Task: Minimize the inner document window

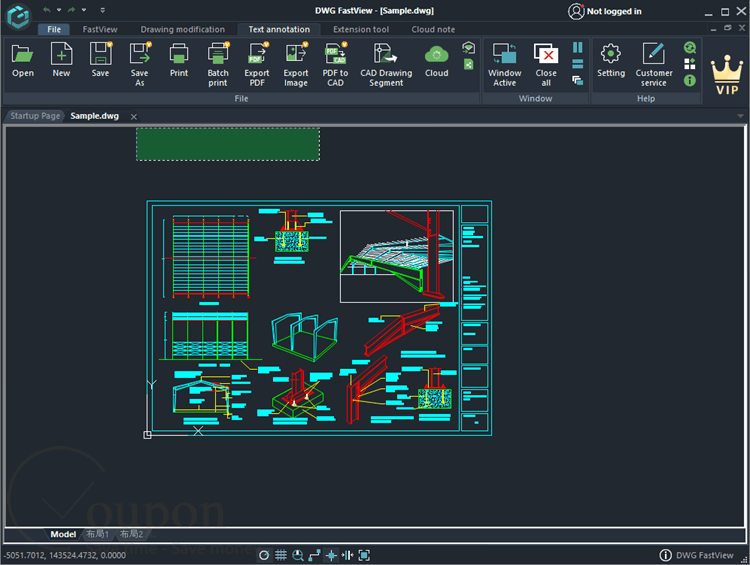Action: (x=713, y=29)
